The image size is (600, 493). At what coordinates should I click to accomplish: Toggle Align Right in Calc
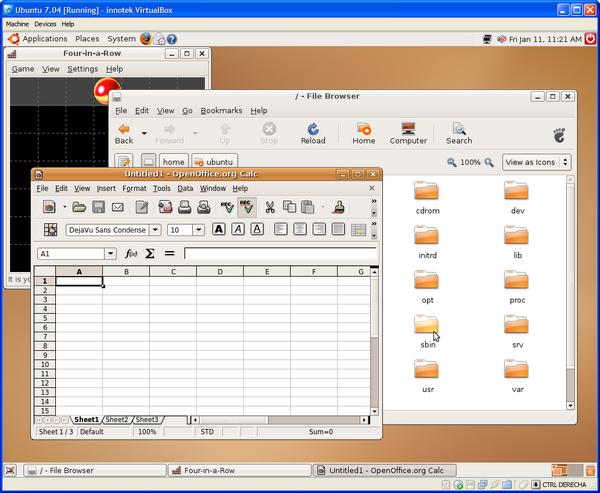pyautogui.click(x=319, y=229)
